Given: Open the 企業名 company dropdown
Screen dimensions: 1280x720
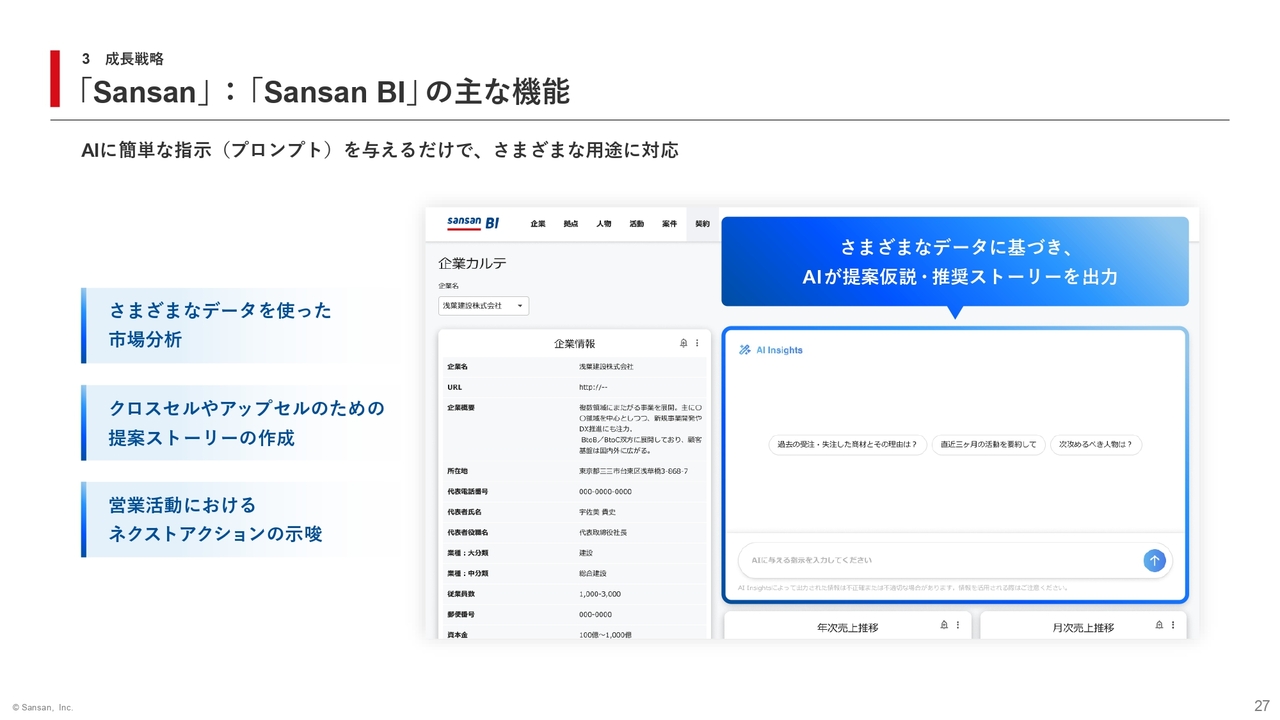Looking at the screenshot, I should (x=483, y=305).
